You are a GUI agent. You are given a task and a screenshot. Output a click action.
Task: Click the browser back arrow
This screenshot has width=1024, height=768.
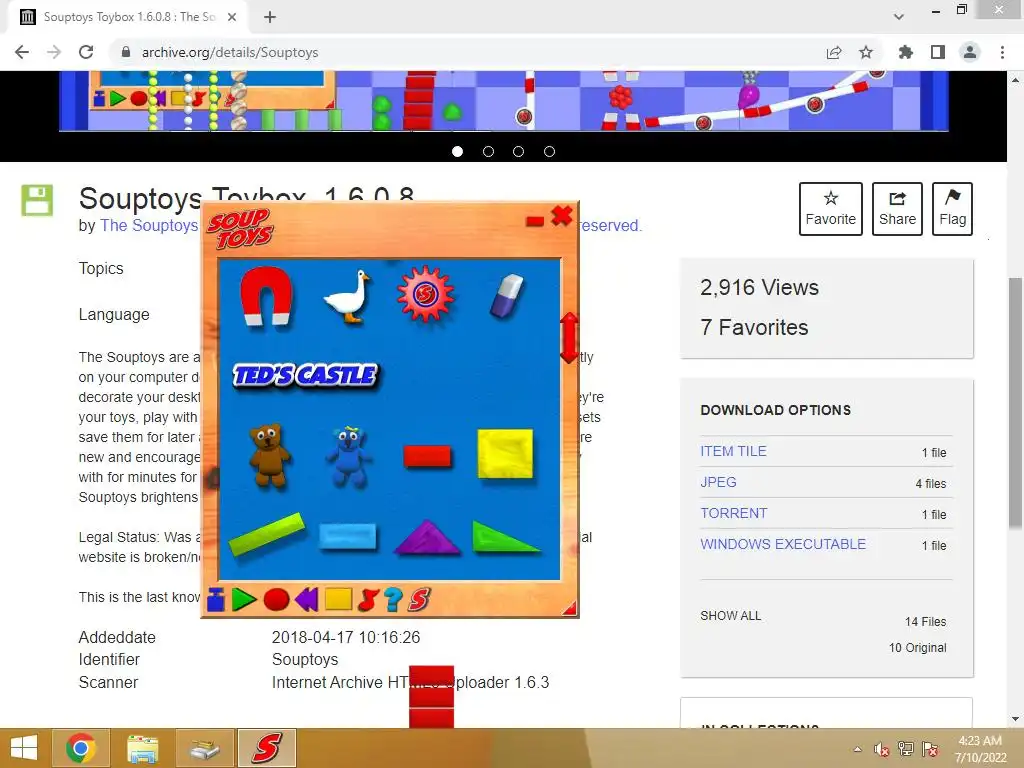[x=22, y=52]
